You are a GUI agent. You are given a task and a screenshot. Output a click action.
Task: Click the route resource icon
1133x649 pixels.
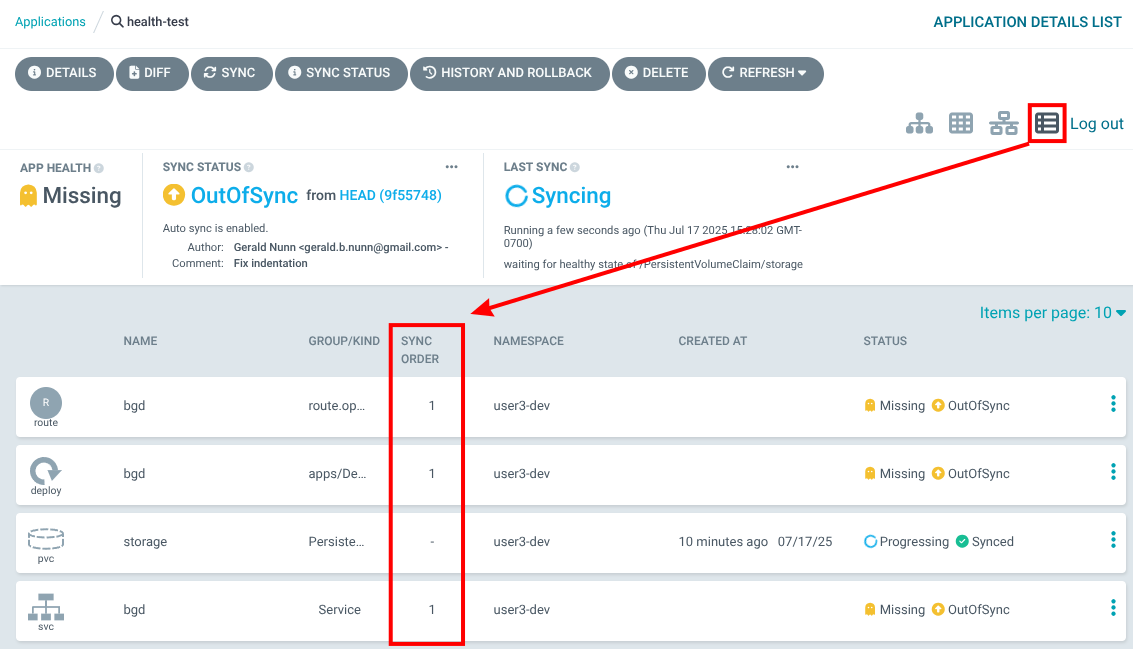pyautogui.click(x=46, y=403)
